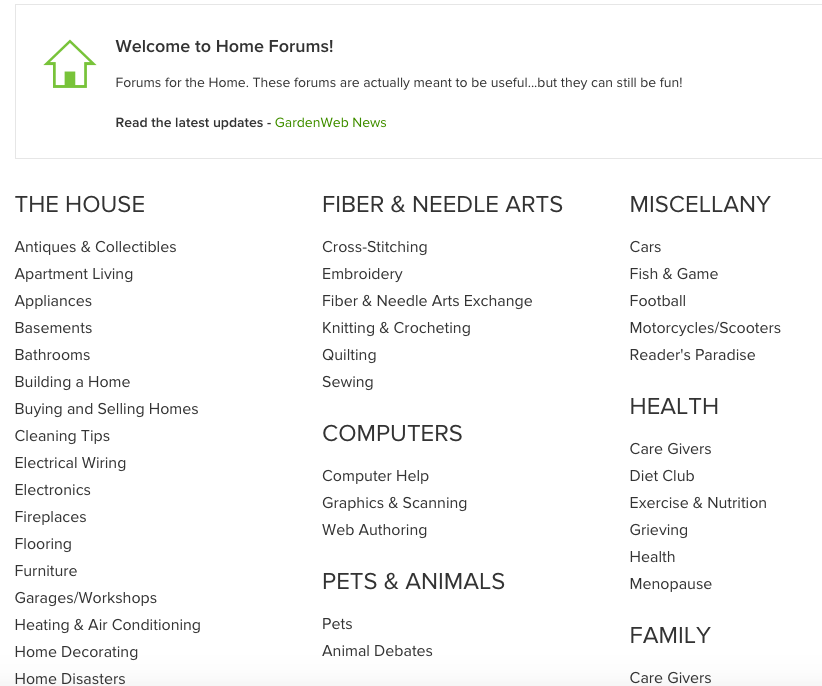Open Graphics & Scanning forum
Viewport: 822px width, 686px height.
pyautogui.click(x=394, y=503)
